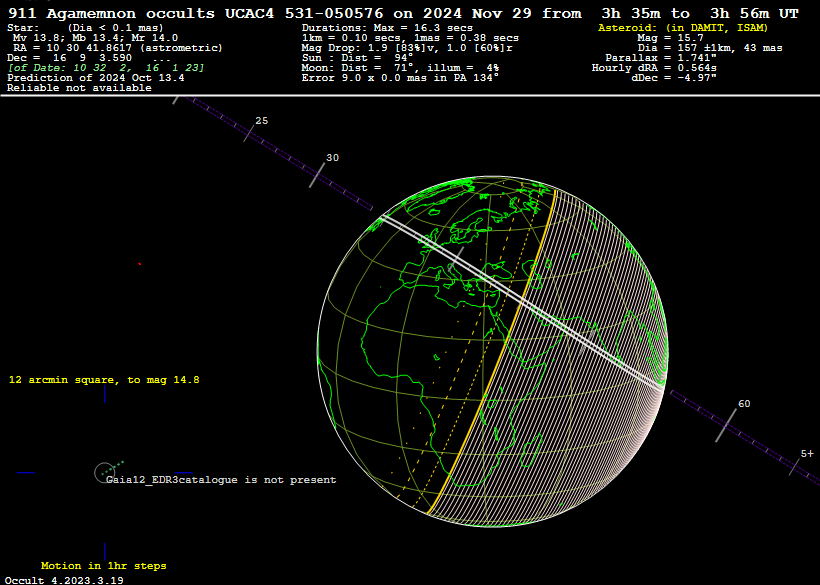Select the green '[of Date: 10 32 2, 16 1 23]' text
Image resolution: width=820 pixels, height=585 pixels.
coord(106,68)
